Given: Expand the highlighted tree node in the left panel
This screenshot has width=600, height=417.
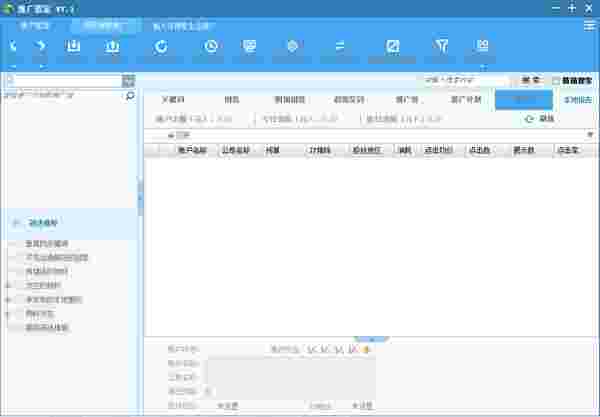Looking at the screenshot, I should click(16, 223).
